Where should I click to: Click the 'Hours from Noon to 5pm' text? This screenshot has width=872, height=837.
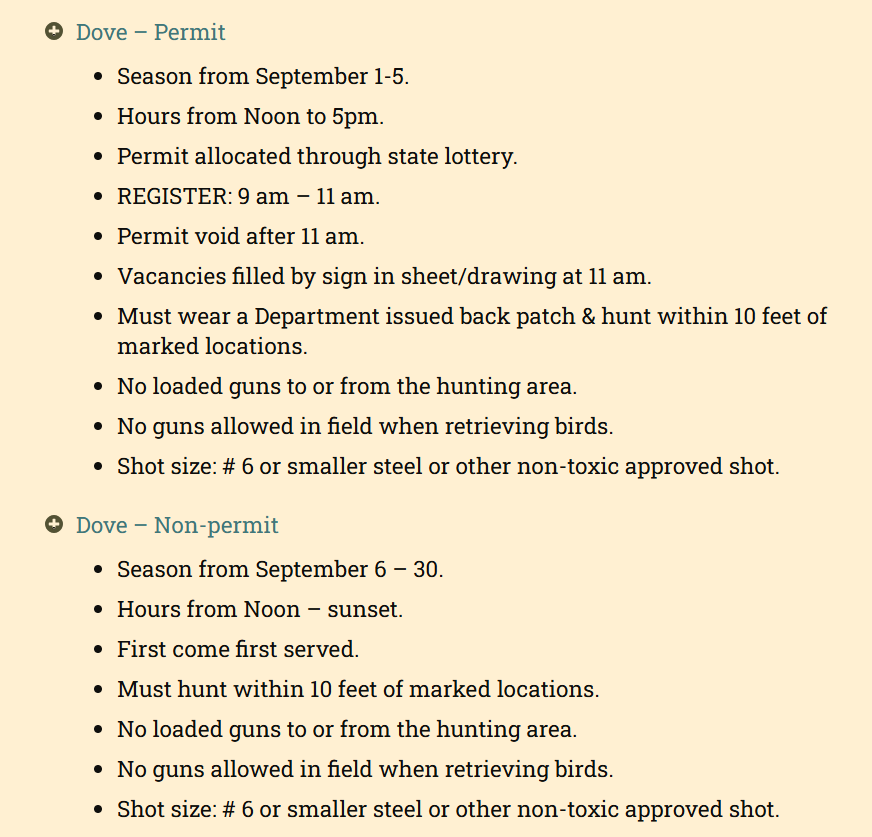(x=250, y=116)
